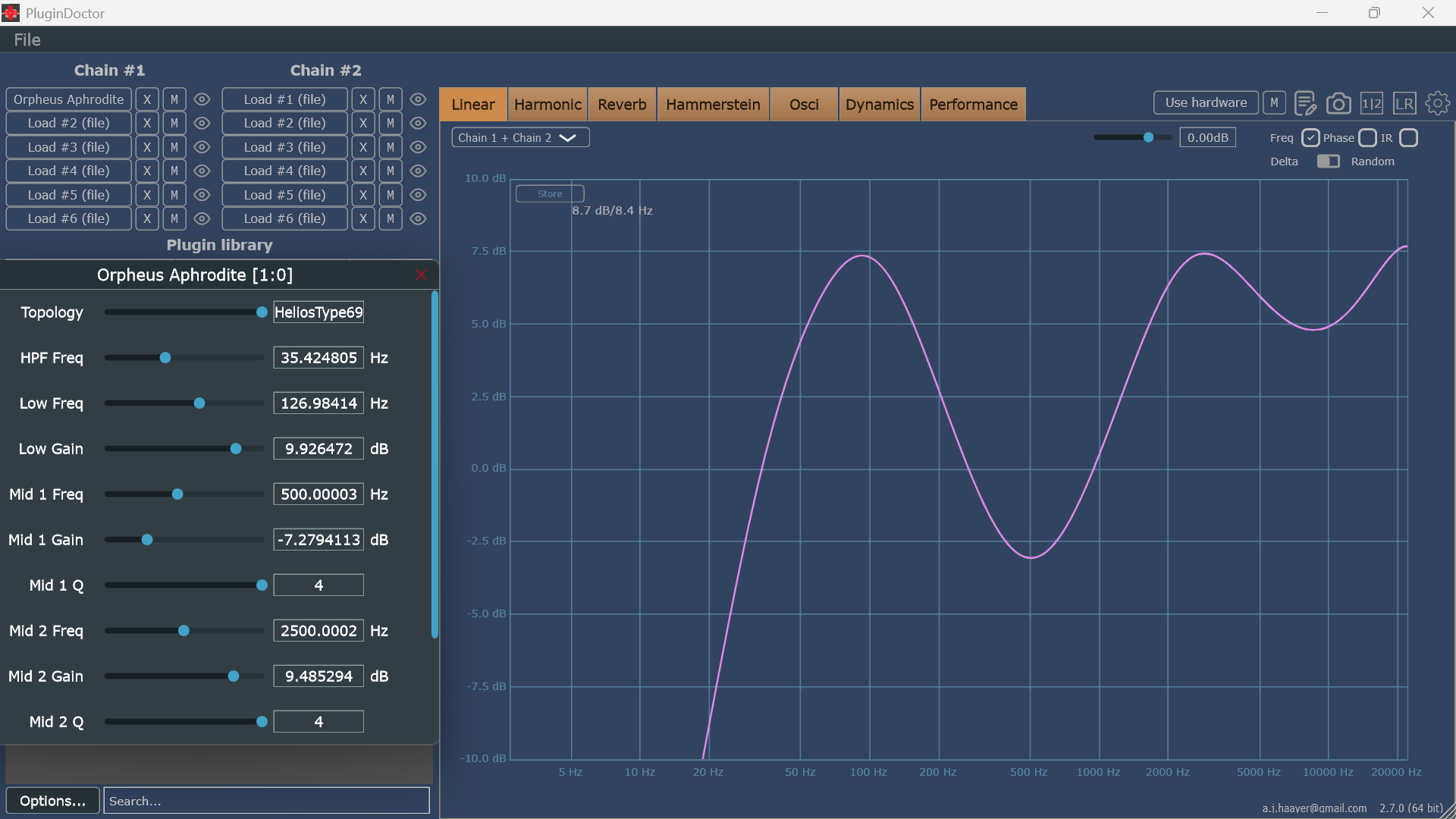Click the PluginDoctor app icon in title bar

(x=11, y=13)
